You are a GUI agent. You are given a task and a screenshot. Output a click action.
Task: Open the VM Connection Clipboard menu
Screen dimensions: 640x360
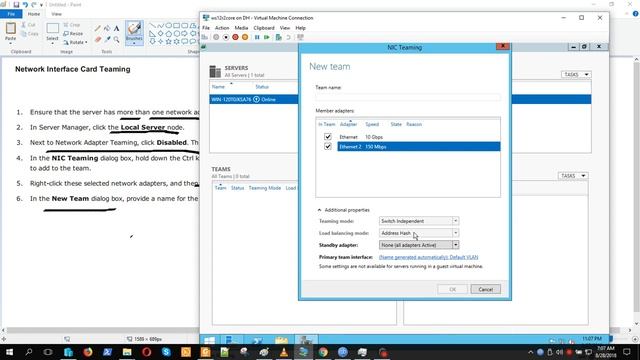pyautogui.click(x=264, y=28)
